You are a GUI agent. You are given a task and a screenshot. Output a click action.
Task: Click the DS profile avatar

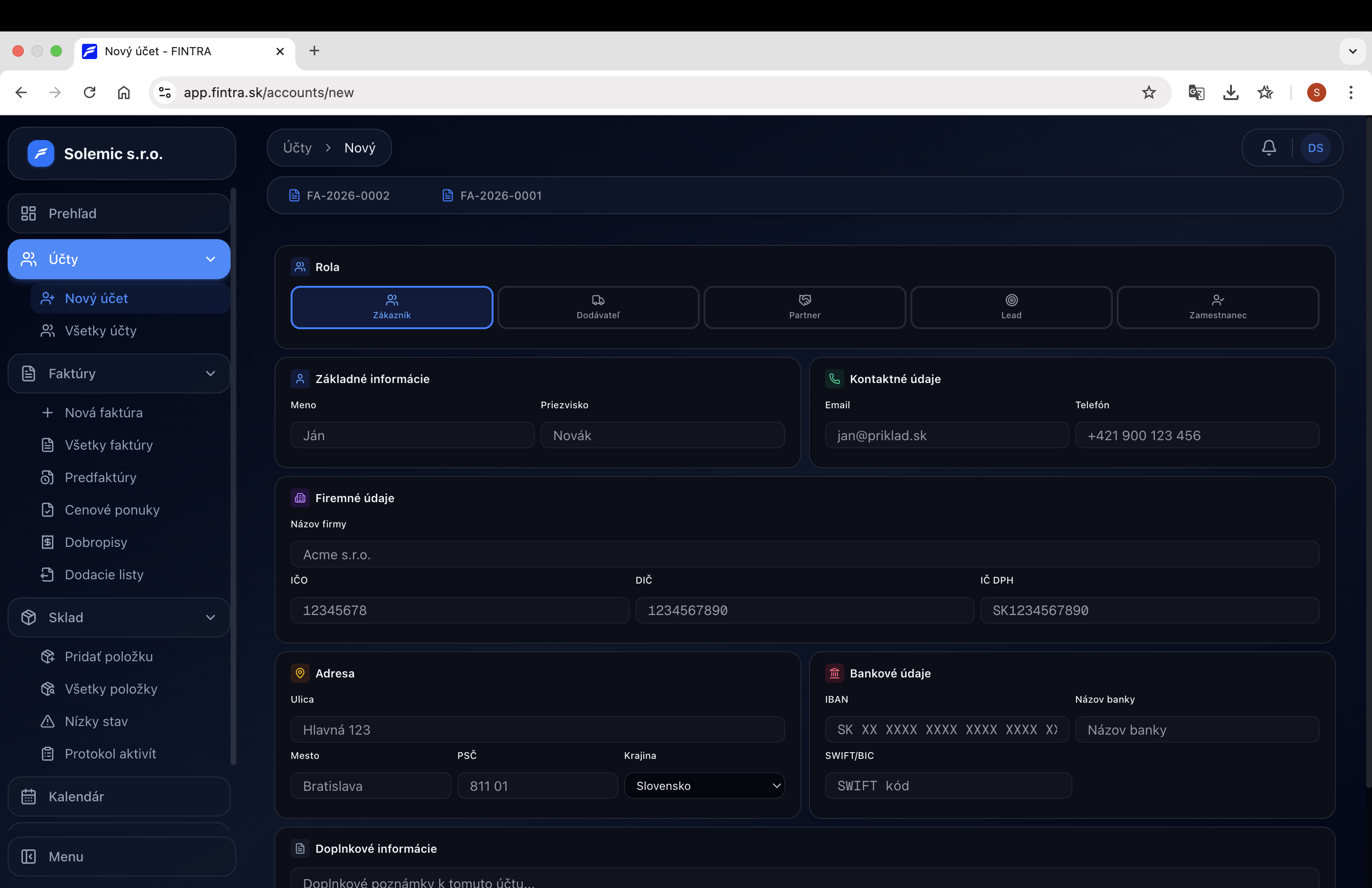tap(1316, 147)
